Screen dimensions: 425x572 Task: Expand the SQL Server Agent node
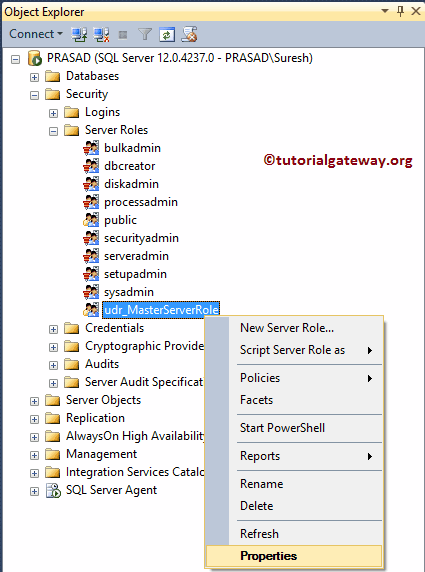34,491
